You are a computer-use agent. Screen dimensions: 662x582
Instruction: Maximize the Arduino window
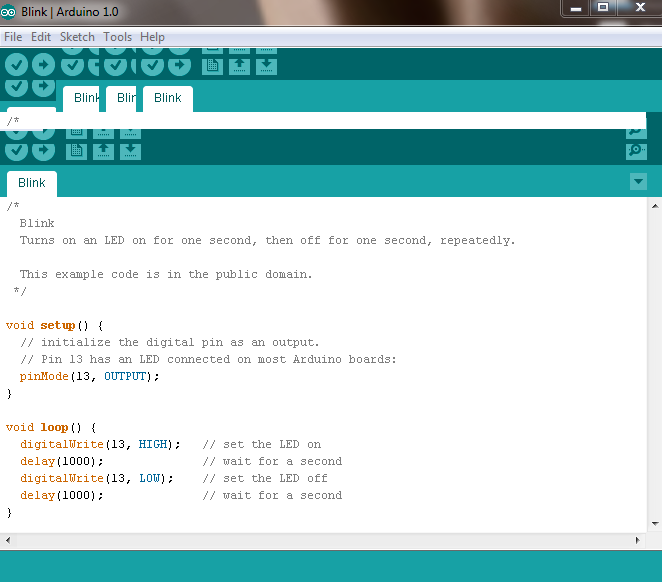(x=603, y=8)
